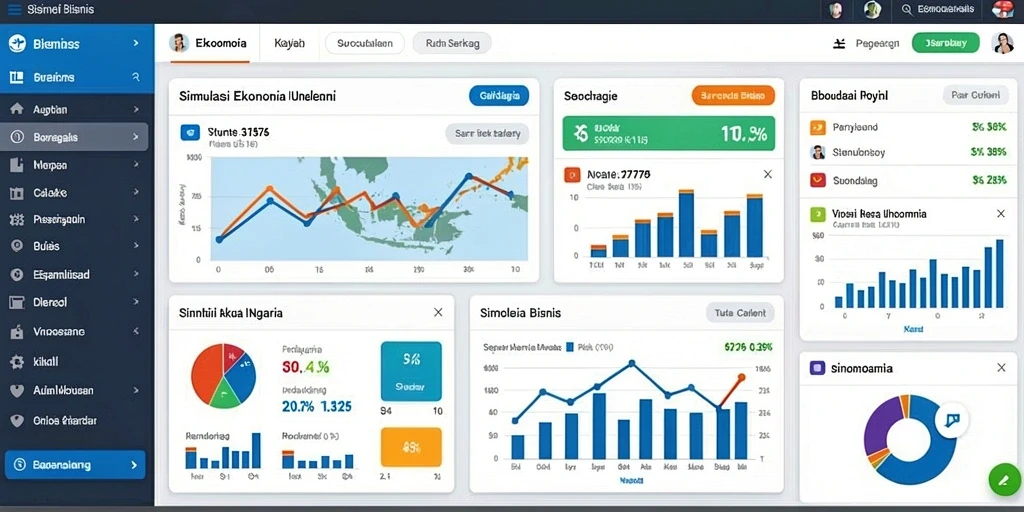Click the Tuta Callent button
1024x512 pixels.
[x=740, y=313]
